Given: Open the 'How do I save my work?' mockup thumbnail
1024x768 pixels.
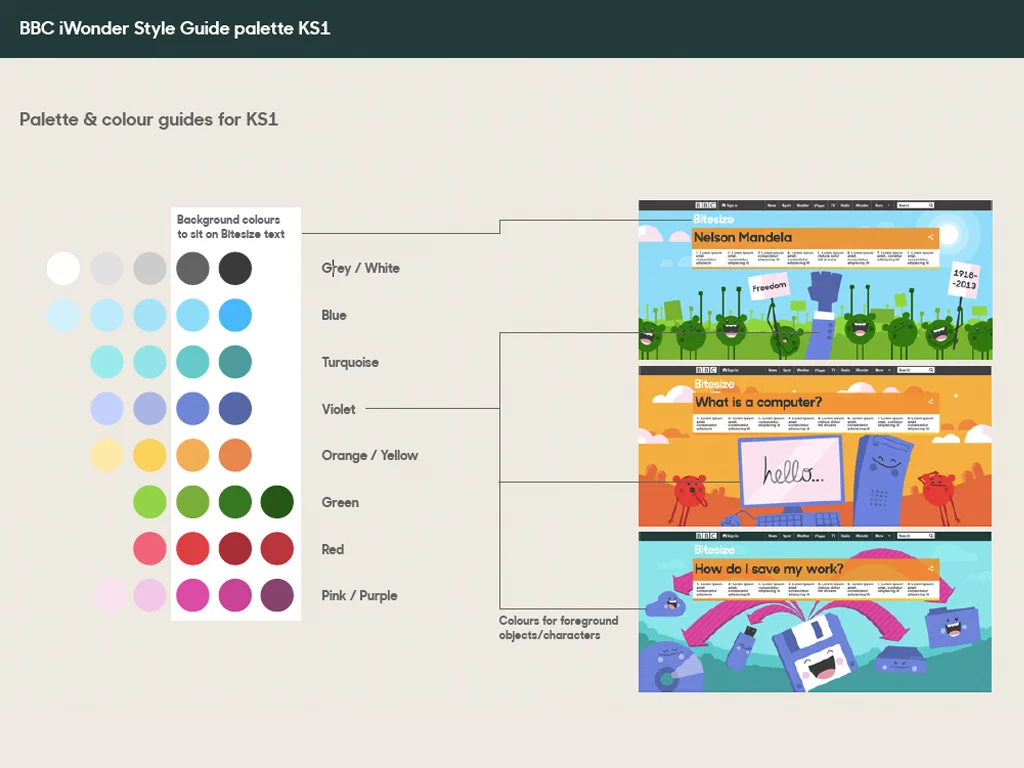Looking at the screenshot, I should (815, 612).
